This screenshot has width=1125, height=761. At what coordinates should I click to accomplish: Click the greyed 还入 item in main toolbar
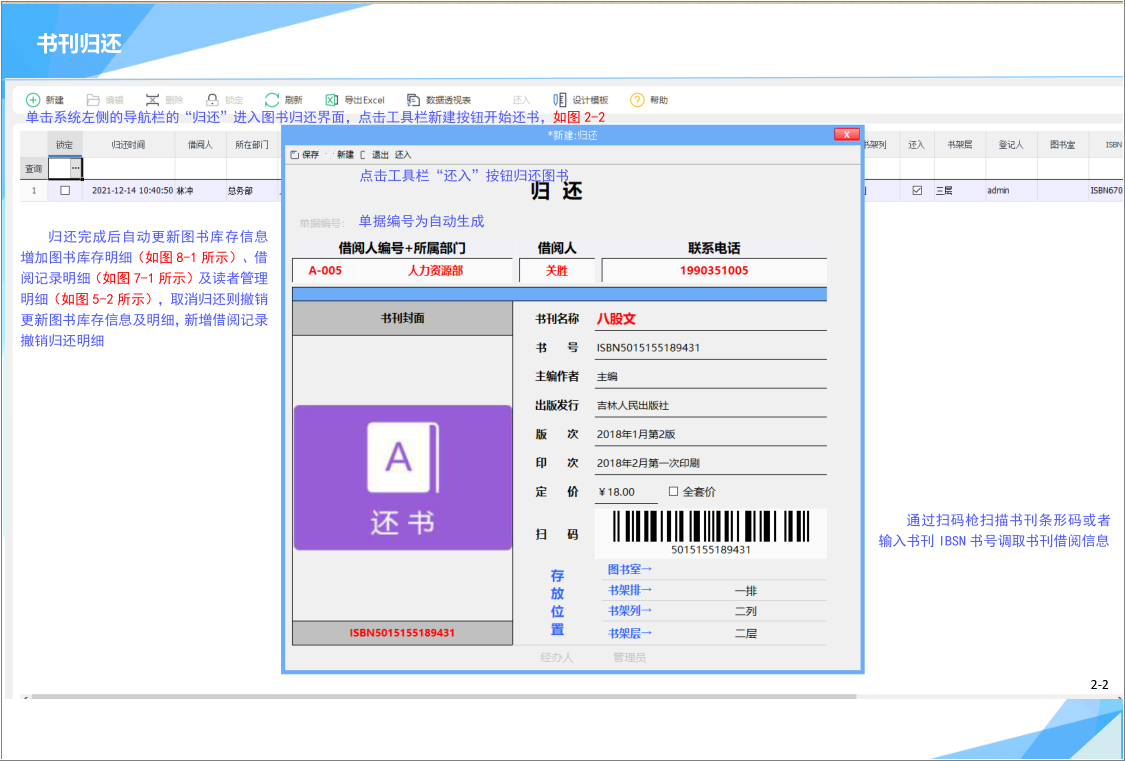pos(522,100)
